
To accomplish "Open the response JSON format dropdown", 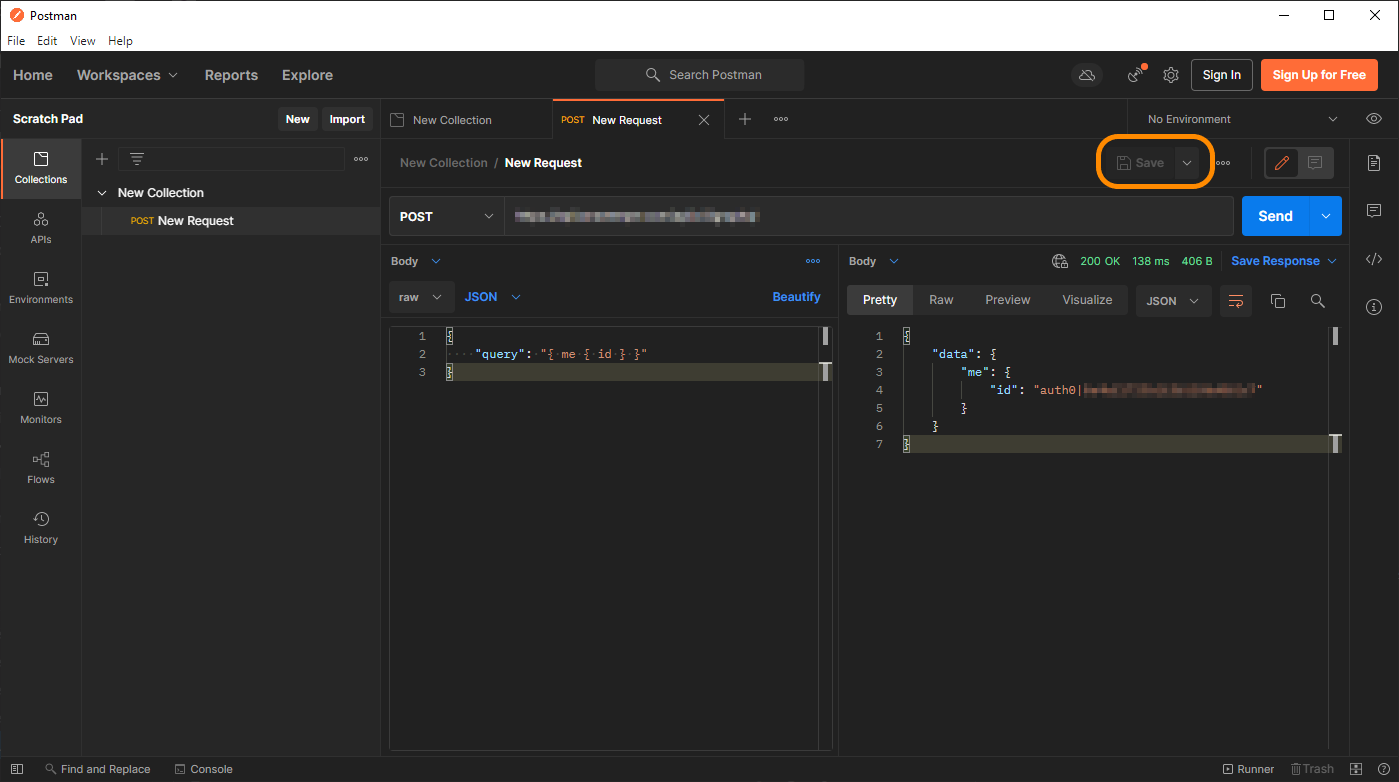I will pyautogui.click(x=1173, y=301).
